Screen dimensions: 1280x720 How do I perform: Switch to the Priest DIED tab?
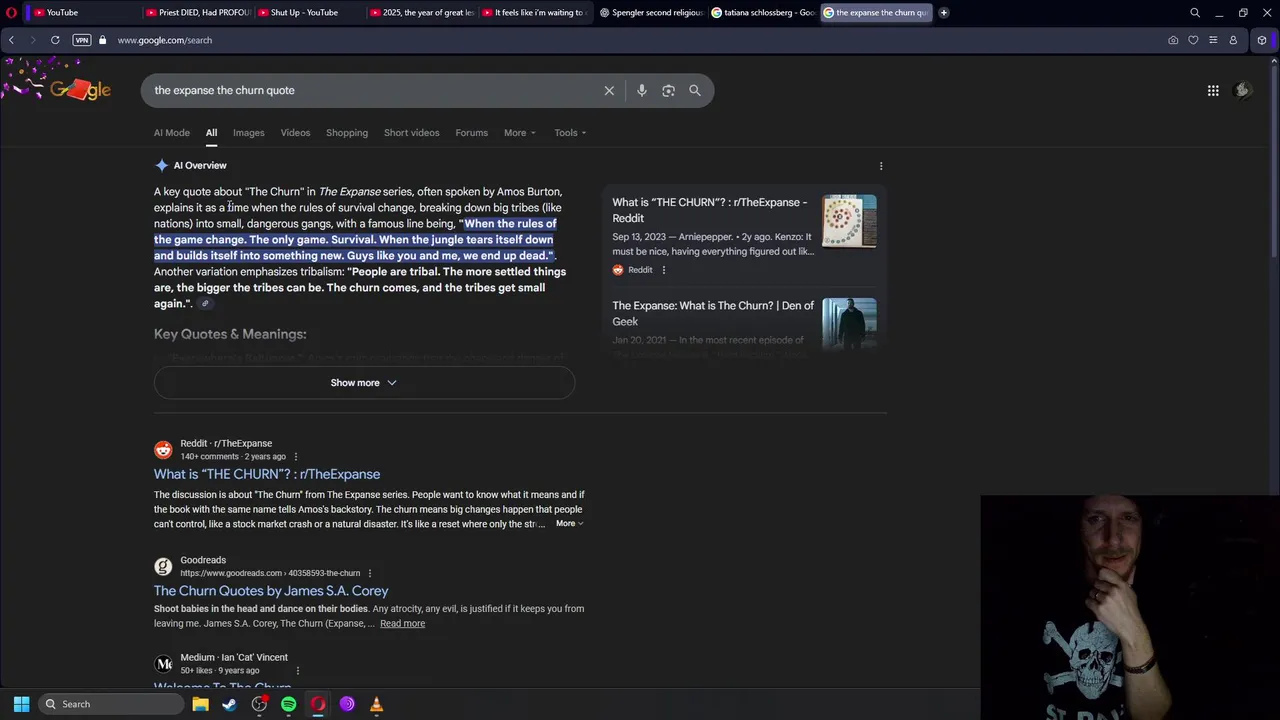[x=196, y=13]
